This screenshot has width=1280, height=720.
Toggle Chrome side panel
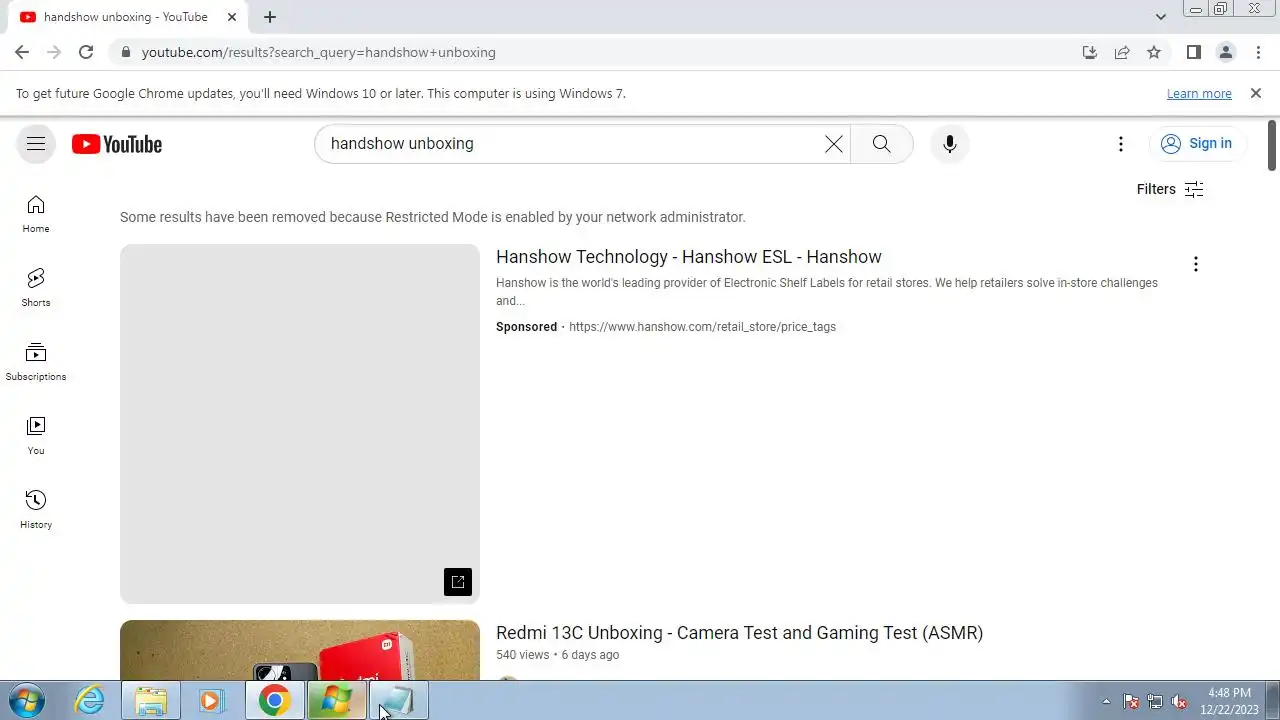coord(1194,52)
